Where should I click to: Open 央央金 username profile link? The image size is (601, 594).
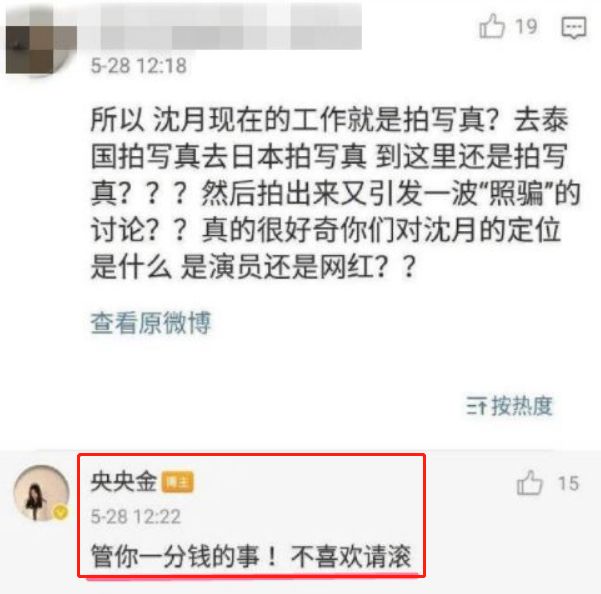[124, 481]
